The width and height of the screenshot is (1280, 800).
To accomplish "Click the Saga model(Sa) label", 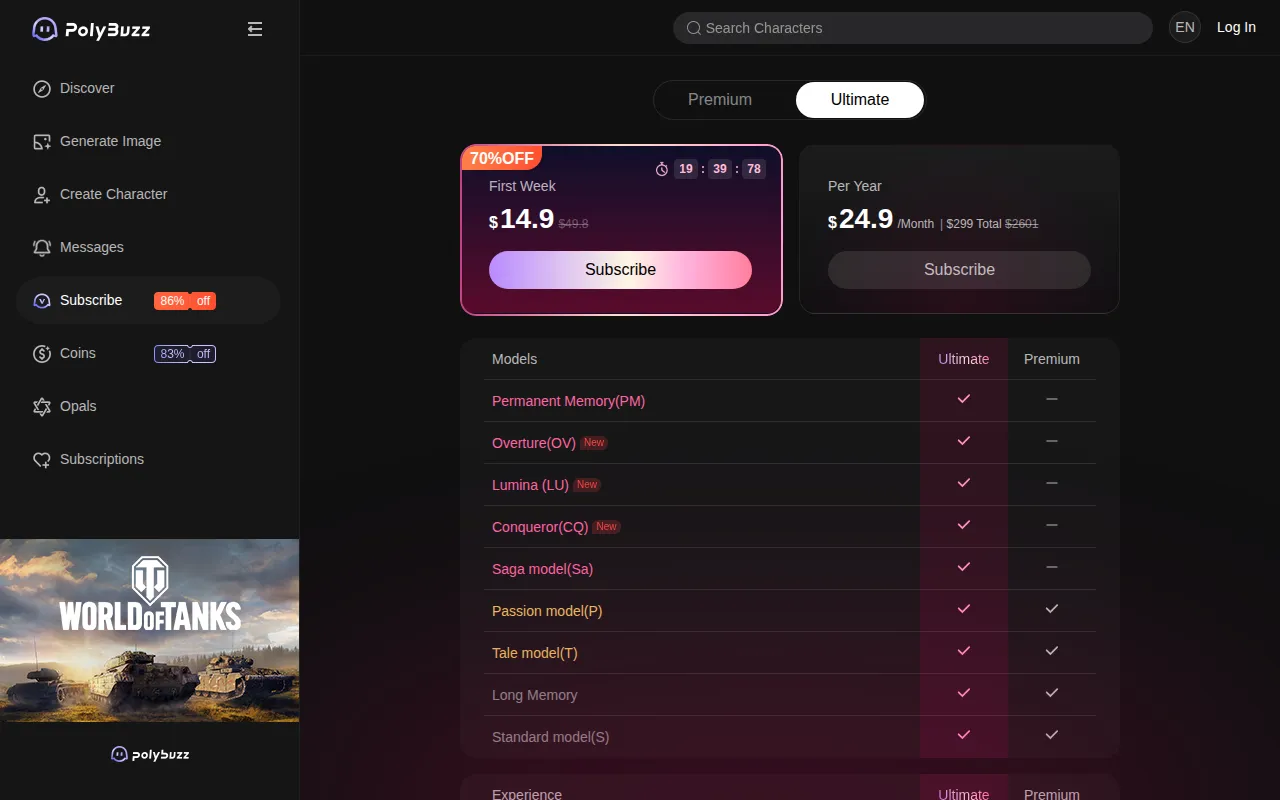I will 543,569.
